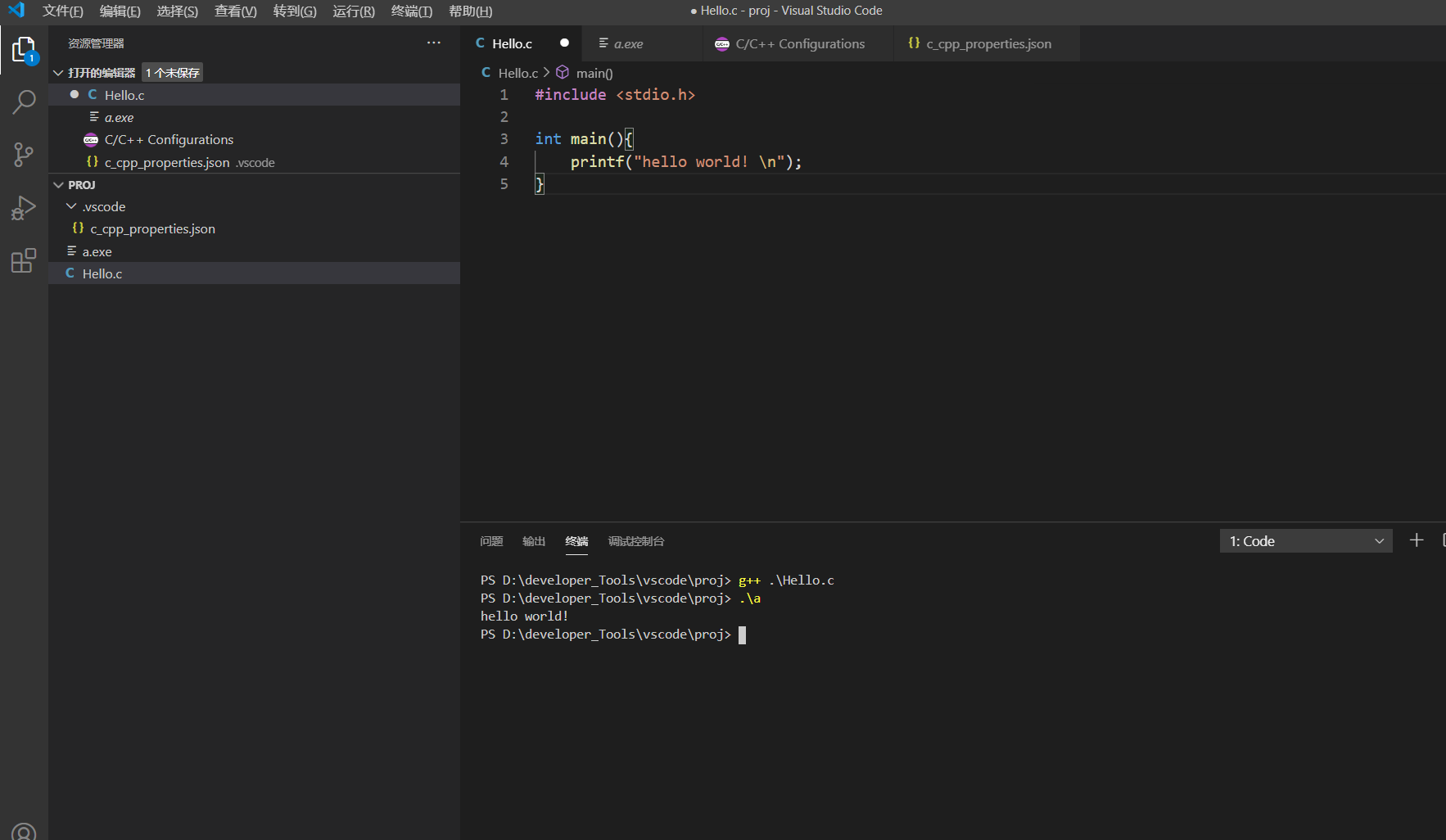Click the JSON braces icon in PROJ tree
The height and width of the screenshot is (840, 1446).
(79, 228)
